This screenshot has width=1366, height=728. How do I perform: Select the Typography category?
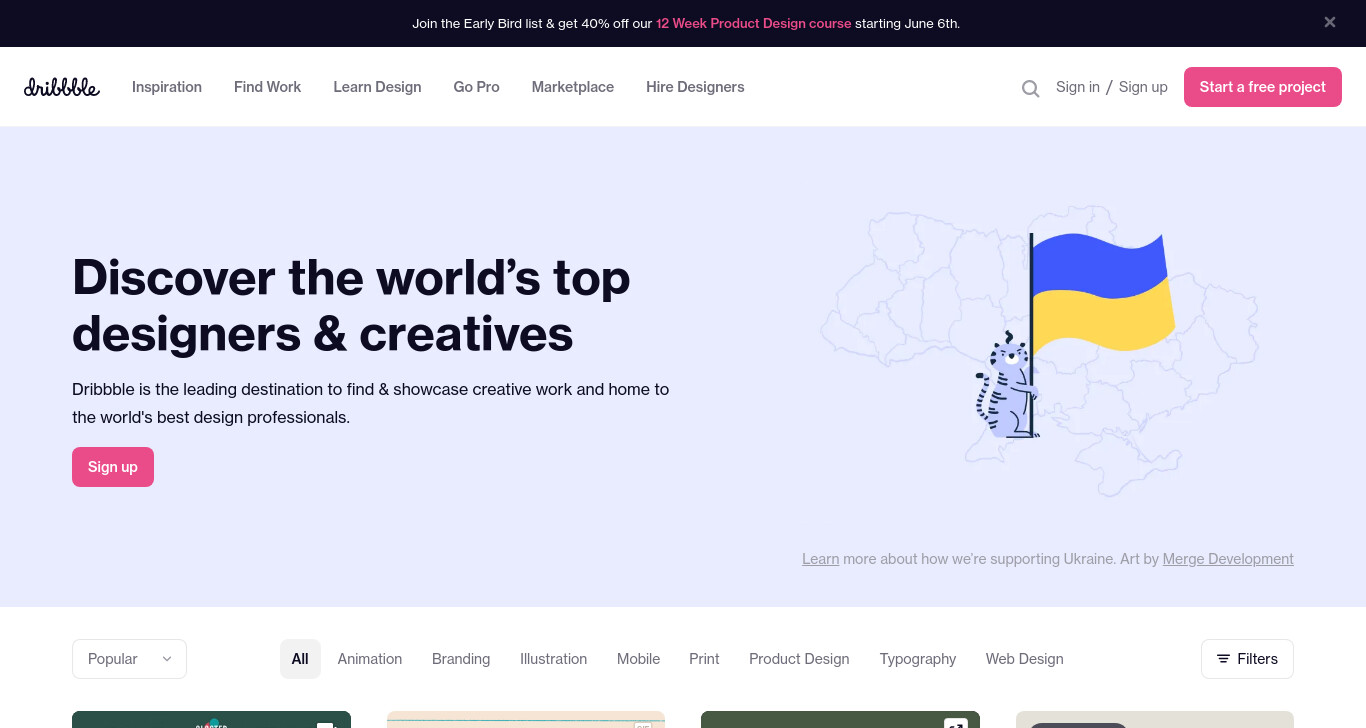pyautogui.click(x=918, y=659)
